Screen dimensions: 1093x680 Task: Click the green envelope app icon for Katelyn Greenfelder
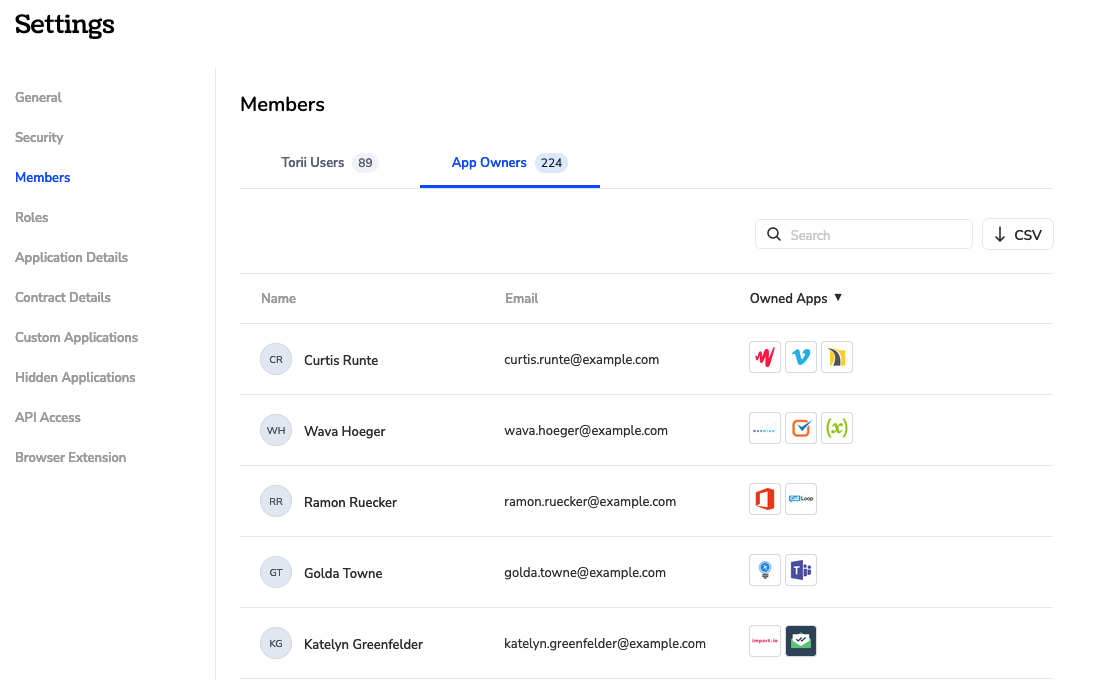tap(800, 641)
